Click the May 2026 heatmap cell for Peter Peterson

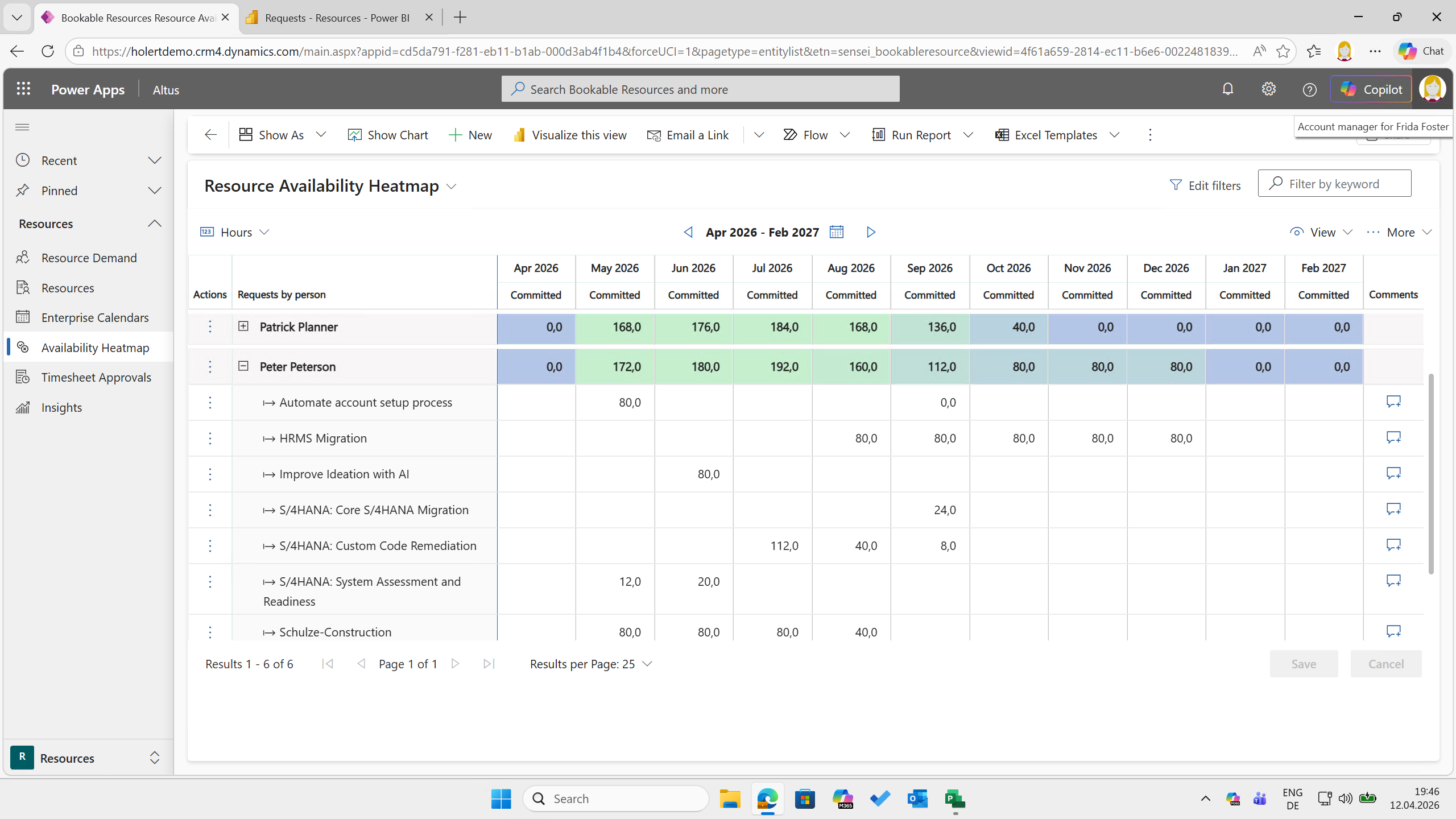615,367
